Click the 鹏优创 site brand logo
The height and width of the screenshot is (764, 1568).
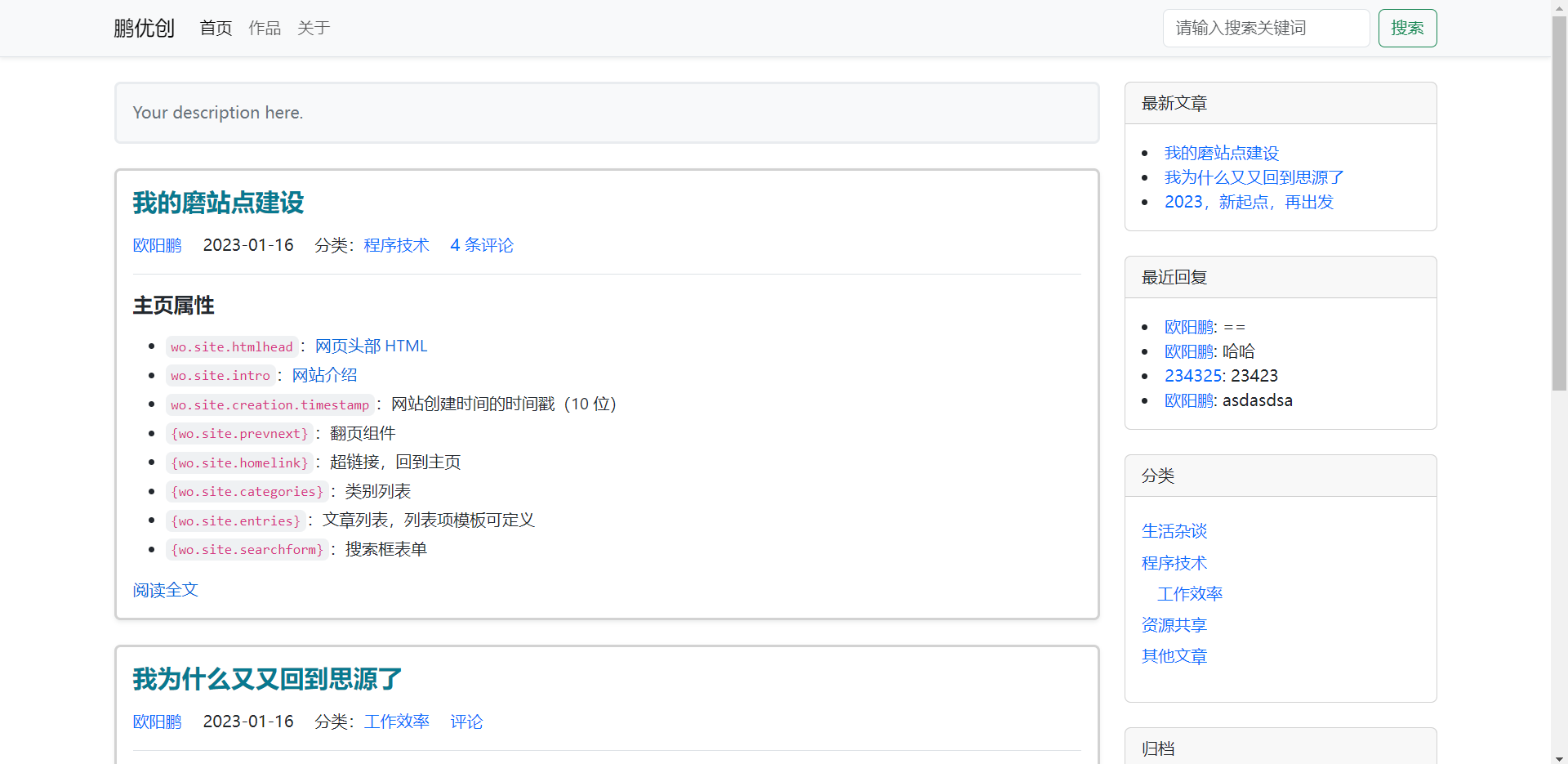(144, 29)
